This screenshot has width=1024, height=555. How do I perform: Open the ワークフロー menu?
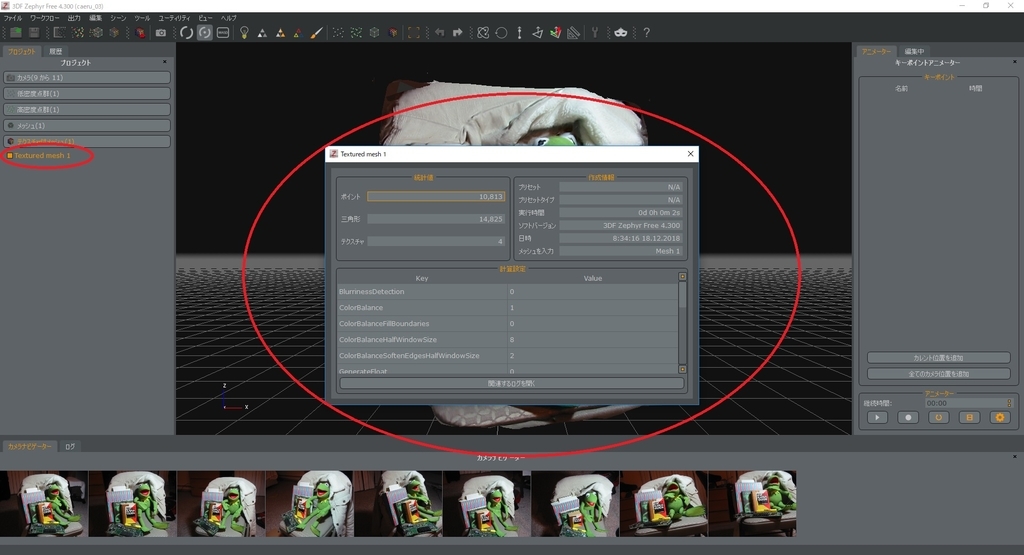(44, 18)
